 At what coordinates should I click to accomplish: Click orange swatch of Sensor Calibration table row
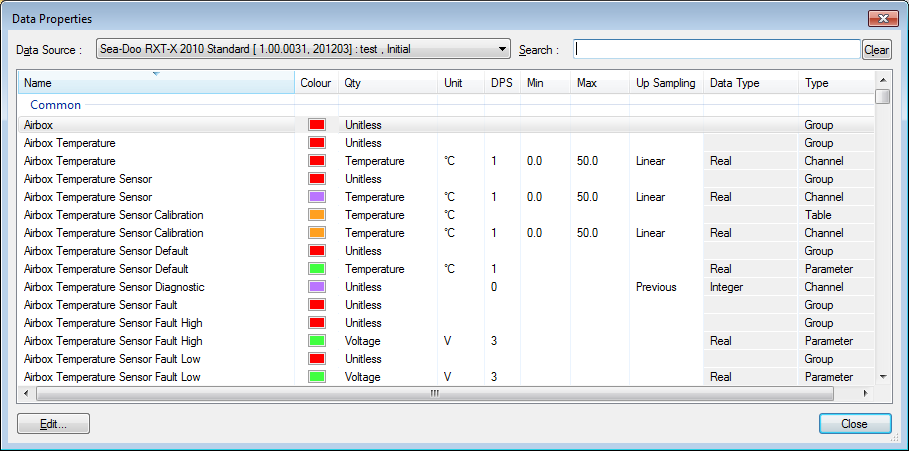click(x=317, y=215)
